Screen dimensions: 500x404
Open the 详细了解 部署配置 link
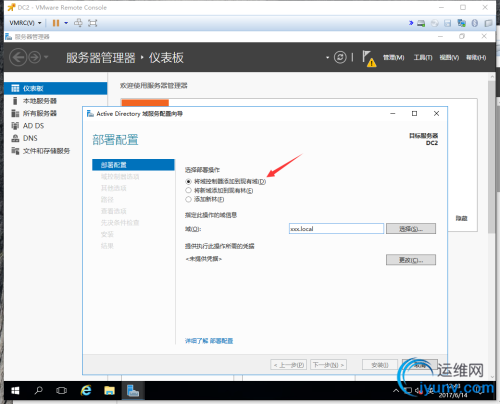pyautogui.click(x=209, y=341)
